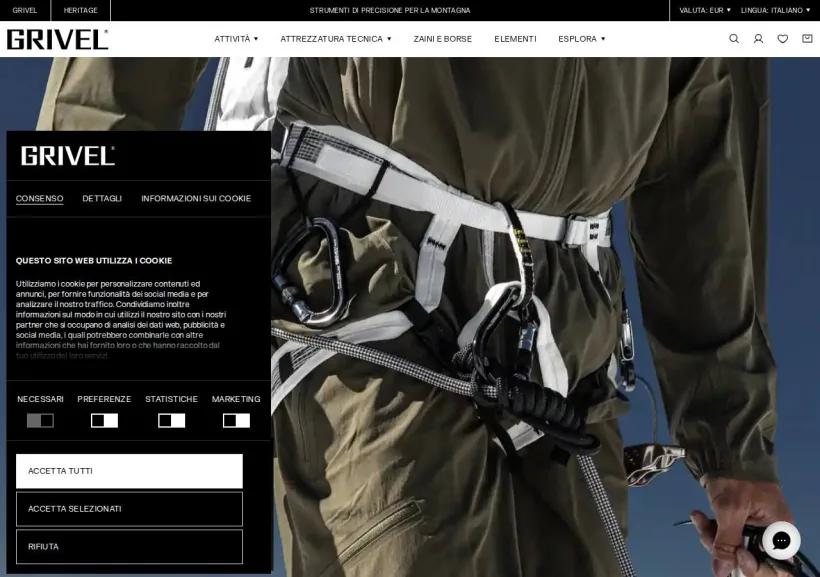Viewport: 820px width, 577px height.
Task: Open the search icon in header
Action: [734, 39]
